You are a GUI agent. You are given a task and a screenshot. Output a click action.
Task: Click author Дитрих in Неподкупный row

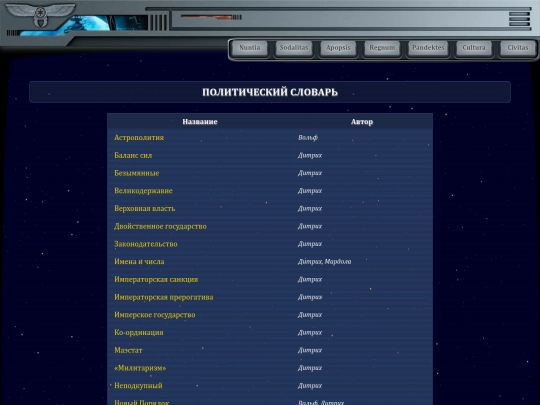tap(310, 386)
